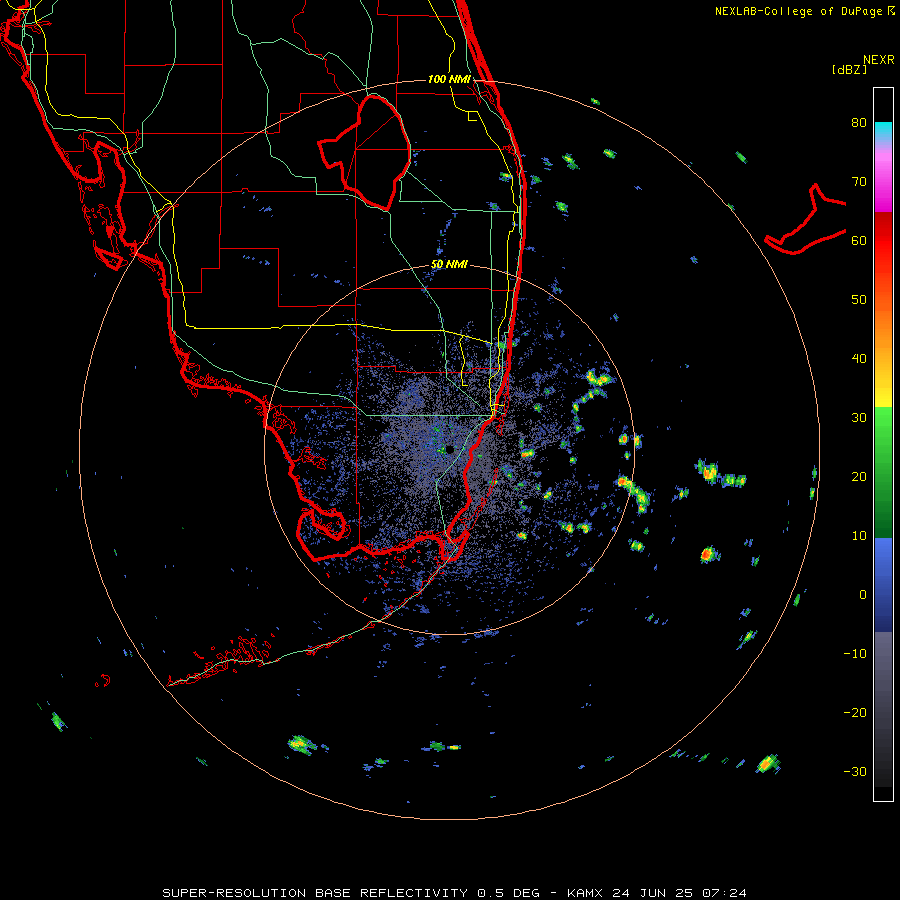Click the KAMX 24 JUN 25 07:24 timestamp
Screen dimensions: 900x900
(657, 893)
